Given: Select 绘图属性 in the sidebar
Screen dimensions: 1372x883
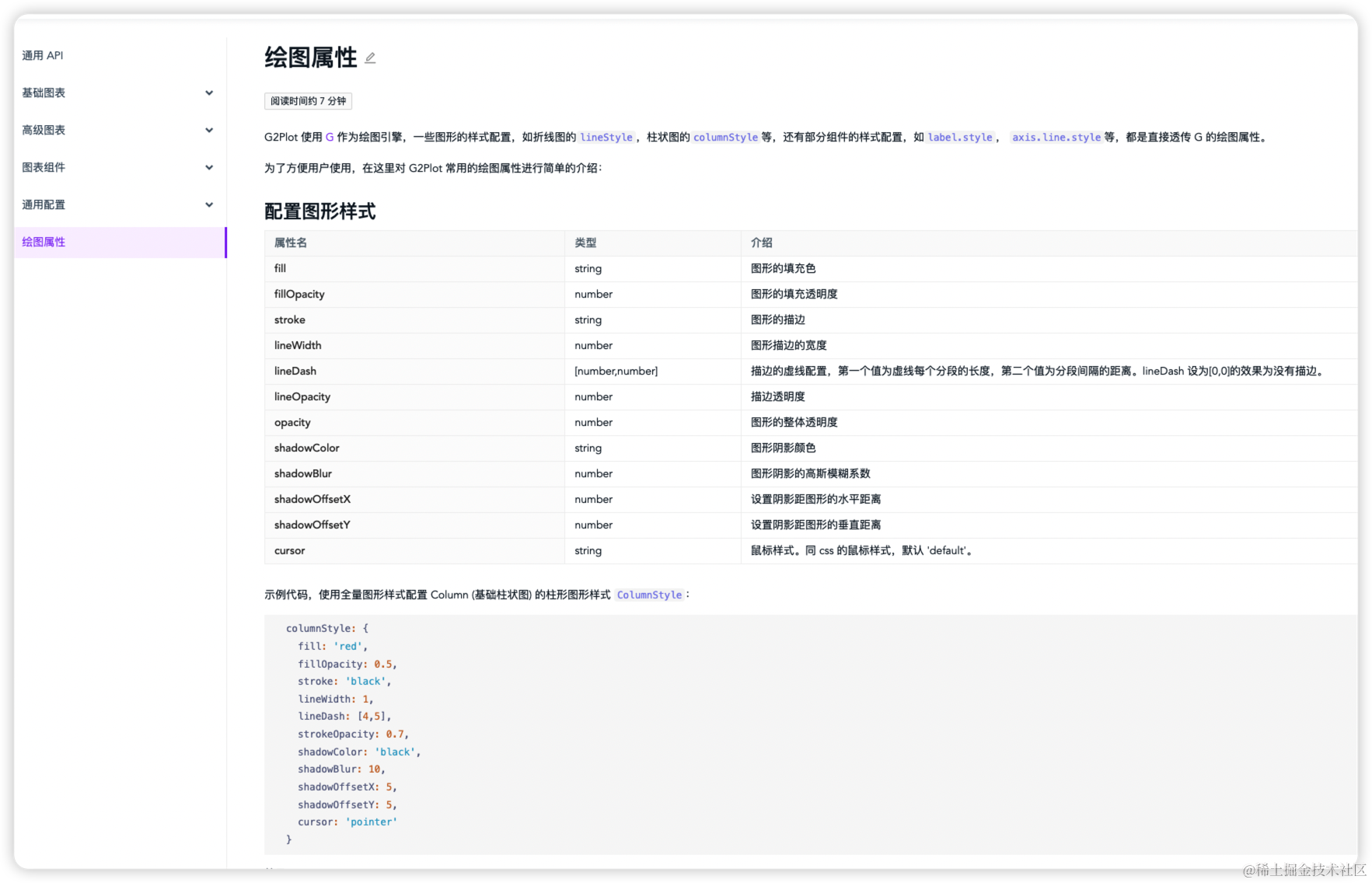Looking at the screenshot, I should pos(44,242).
